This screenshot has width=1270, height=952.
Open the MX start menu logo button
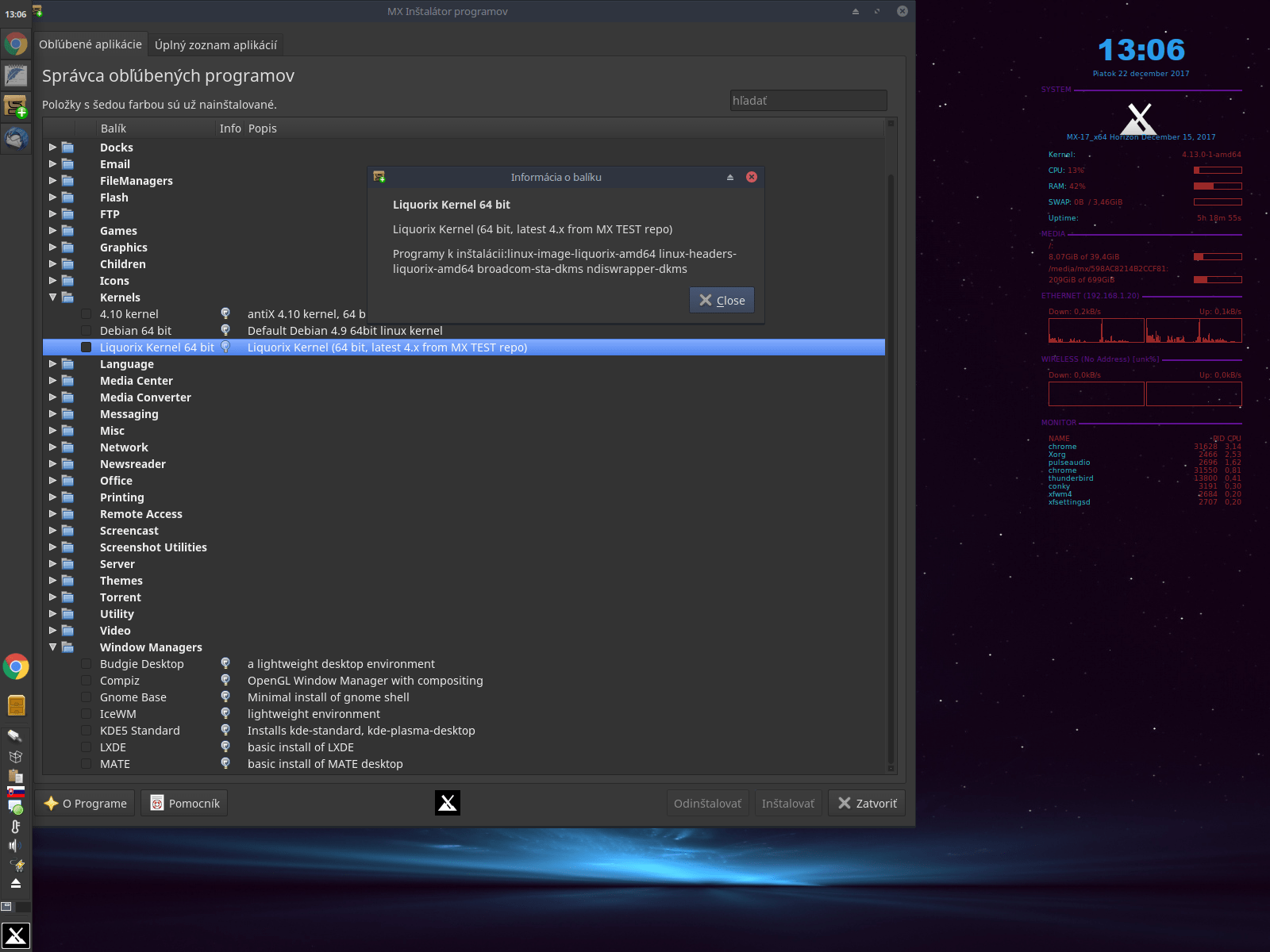pos(16,936)
